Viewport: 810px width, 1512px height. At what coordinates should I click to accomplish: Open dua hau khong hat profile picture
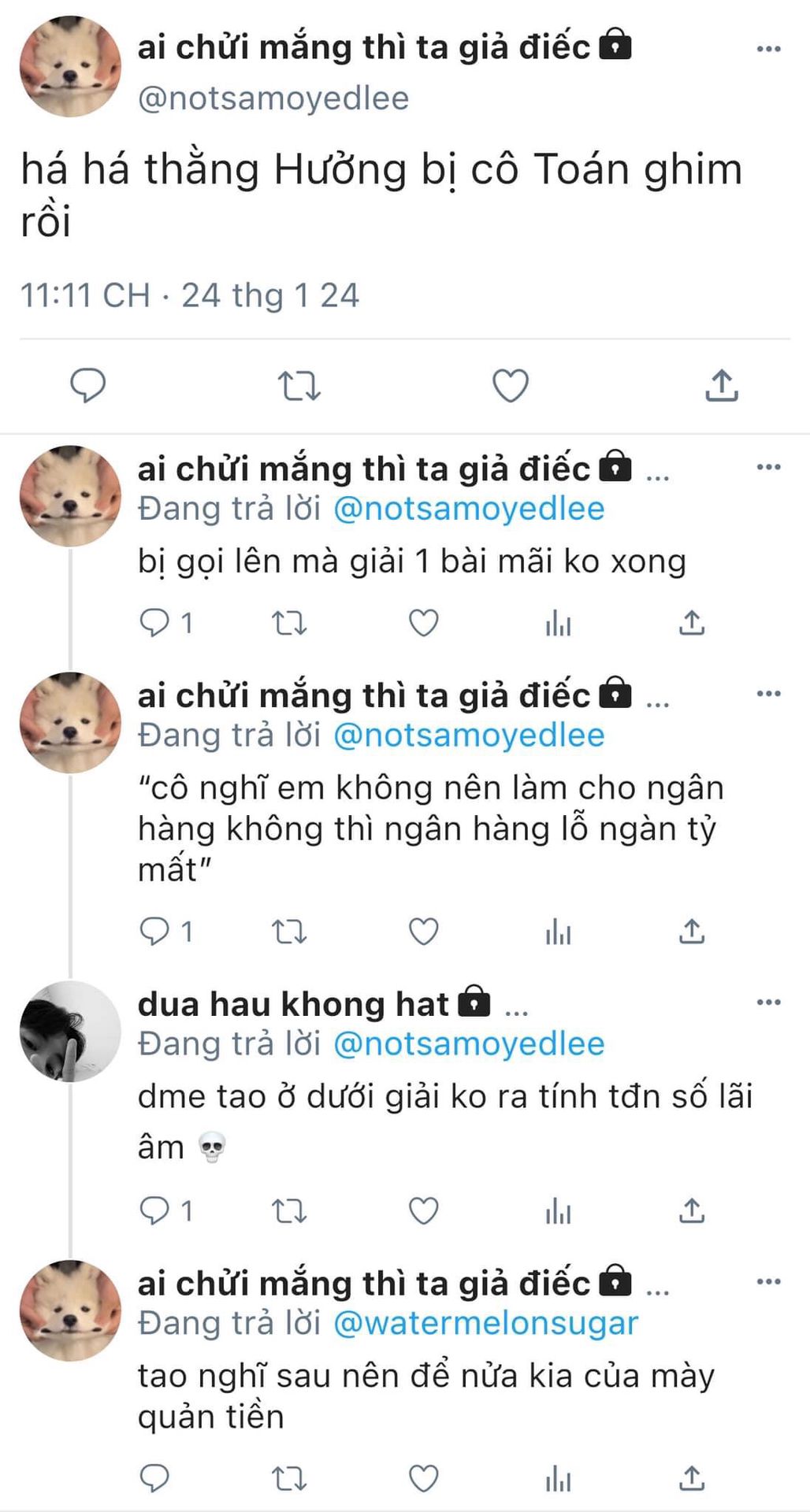70,1031
